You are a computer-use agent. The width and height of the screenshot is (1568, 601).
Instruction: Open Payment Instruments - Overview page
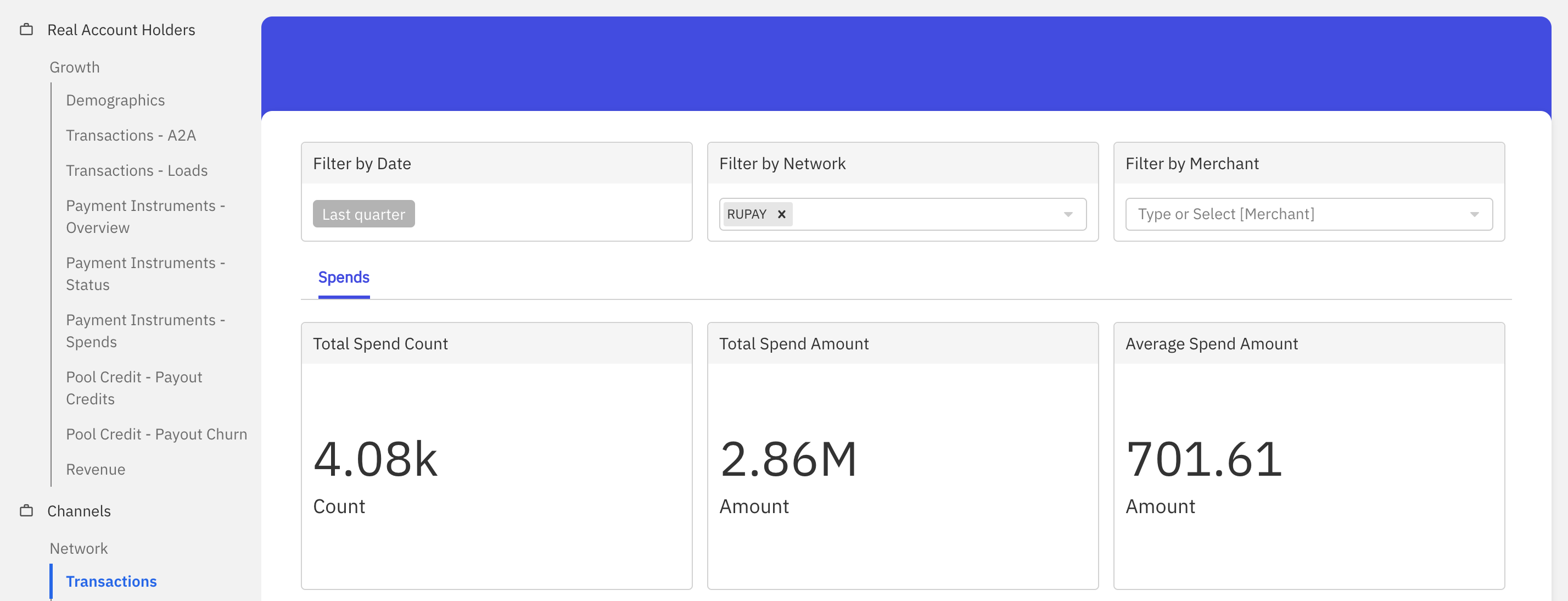tap(145, 217)
